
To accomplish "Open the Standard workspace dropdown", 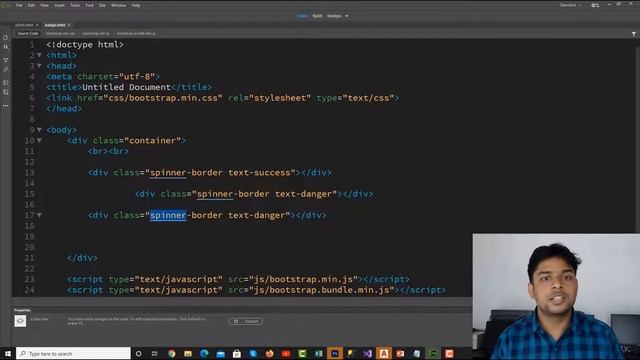I will 571,5.
